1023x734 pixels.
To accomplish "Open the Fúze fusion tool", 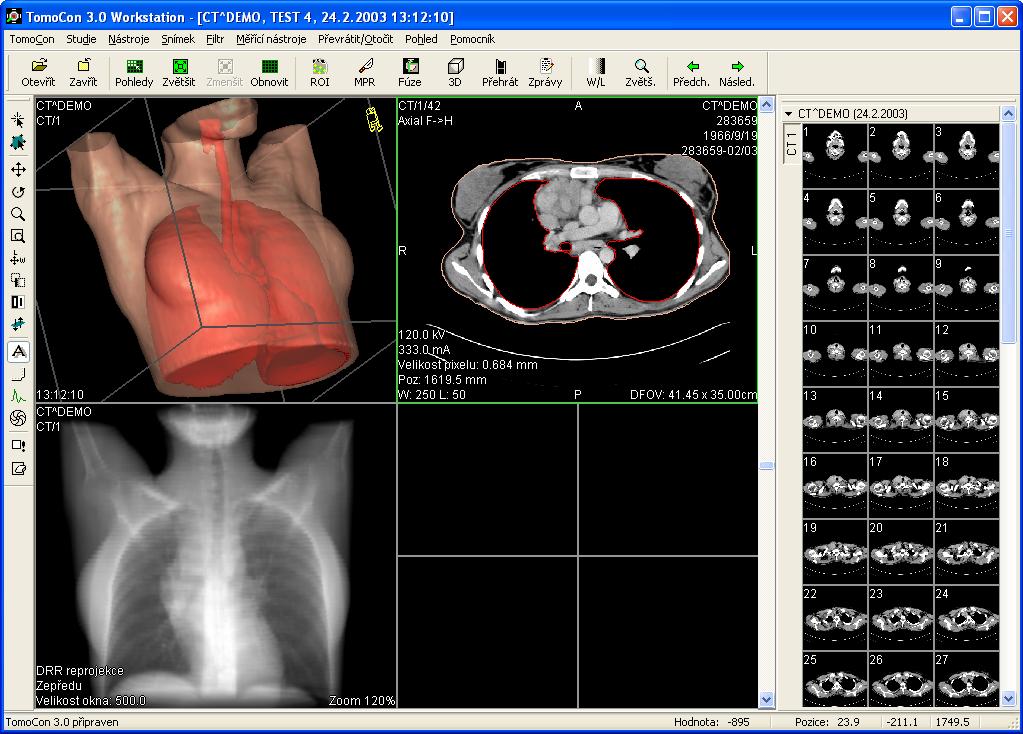I will (x=410, y=72).
